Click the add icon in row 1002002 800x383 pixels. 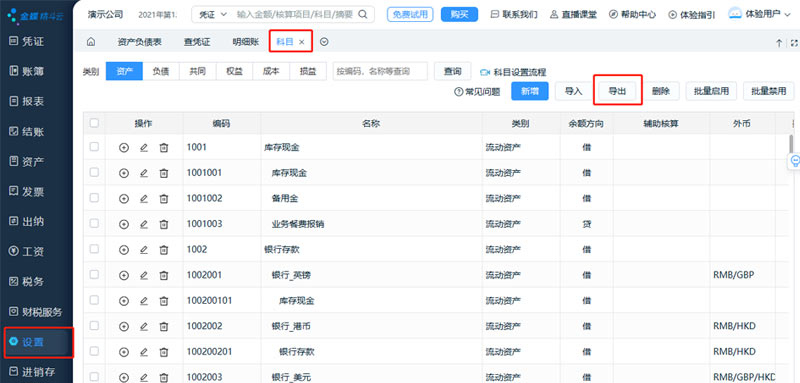(123, 326)
